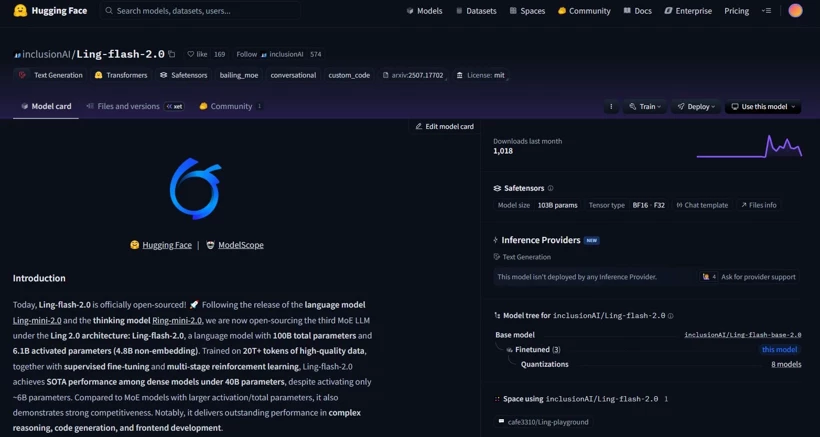Expand the Use this model dropdown
The width and height of the screenshot is (820, 437).
click(x=763, y=106)
